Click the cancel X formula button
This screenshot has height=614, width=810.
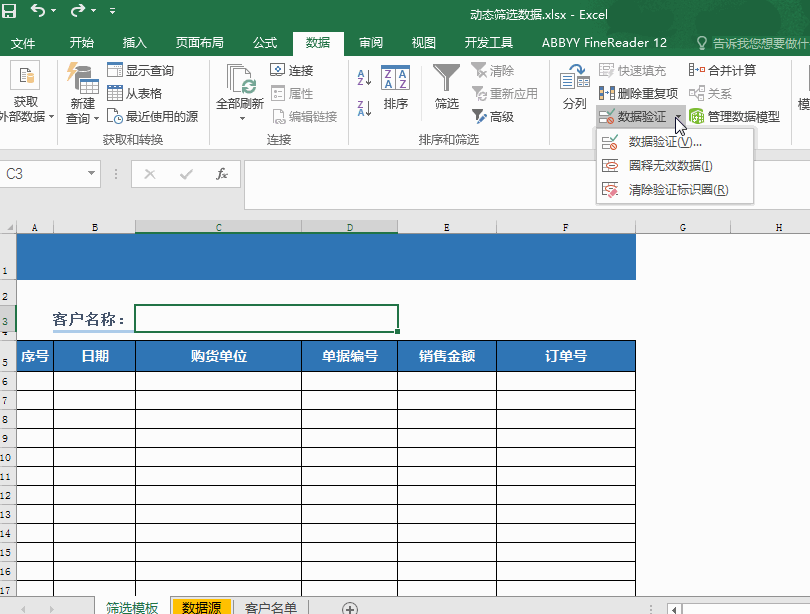[150, 174]
